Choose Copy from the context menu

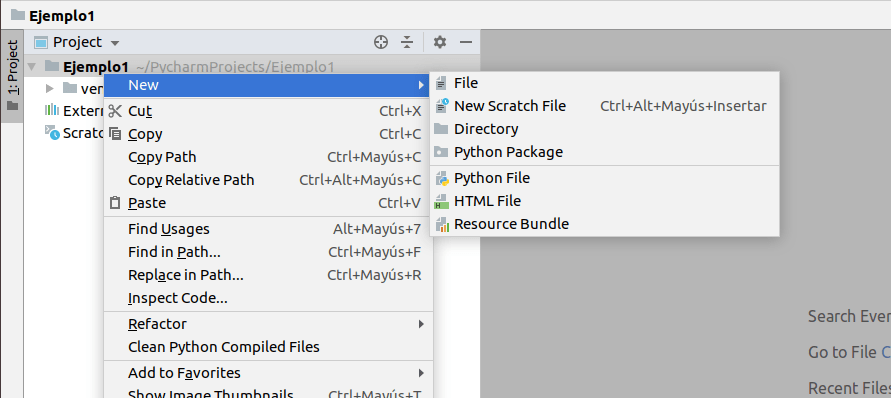268,134
